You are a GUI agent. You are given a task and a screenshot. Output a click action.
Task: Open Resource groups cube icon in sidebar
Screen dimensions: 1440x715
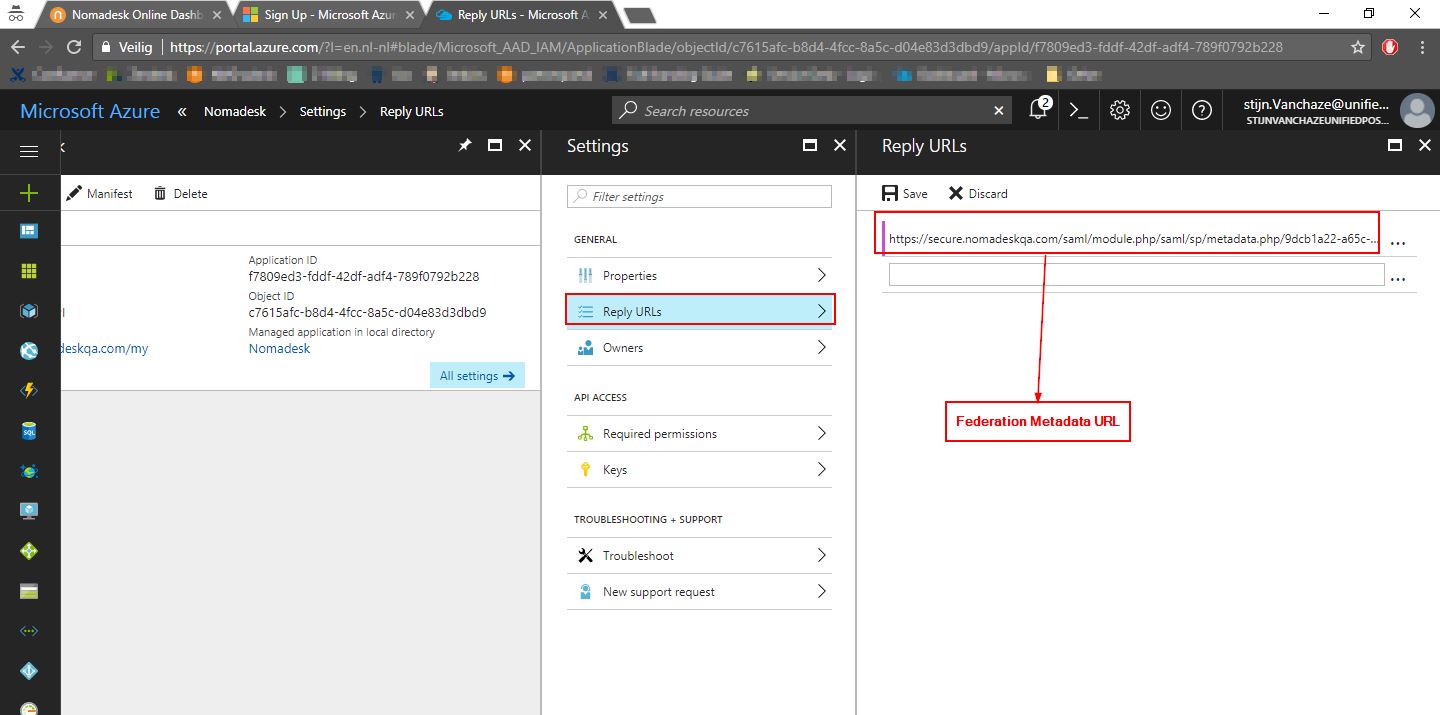tap(29, 311)
